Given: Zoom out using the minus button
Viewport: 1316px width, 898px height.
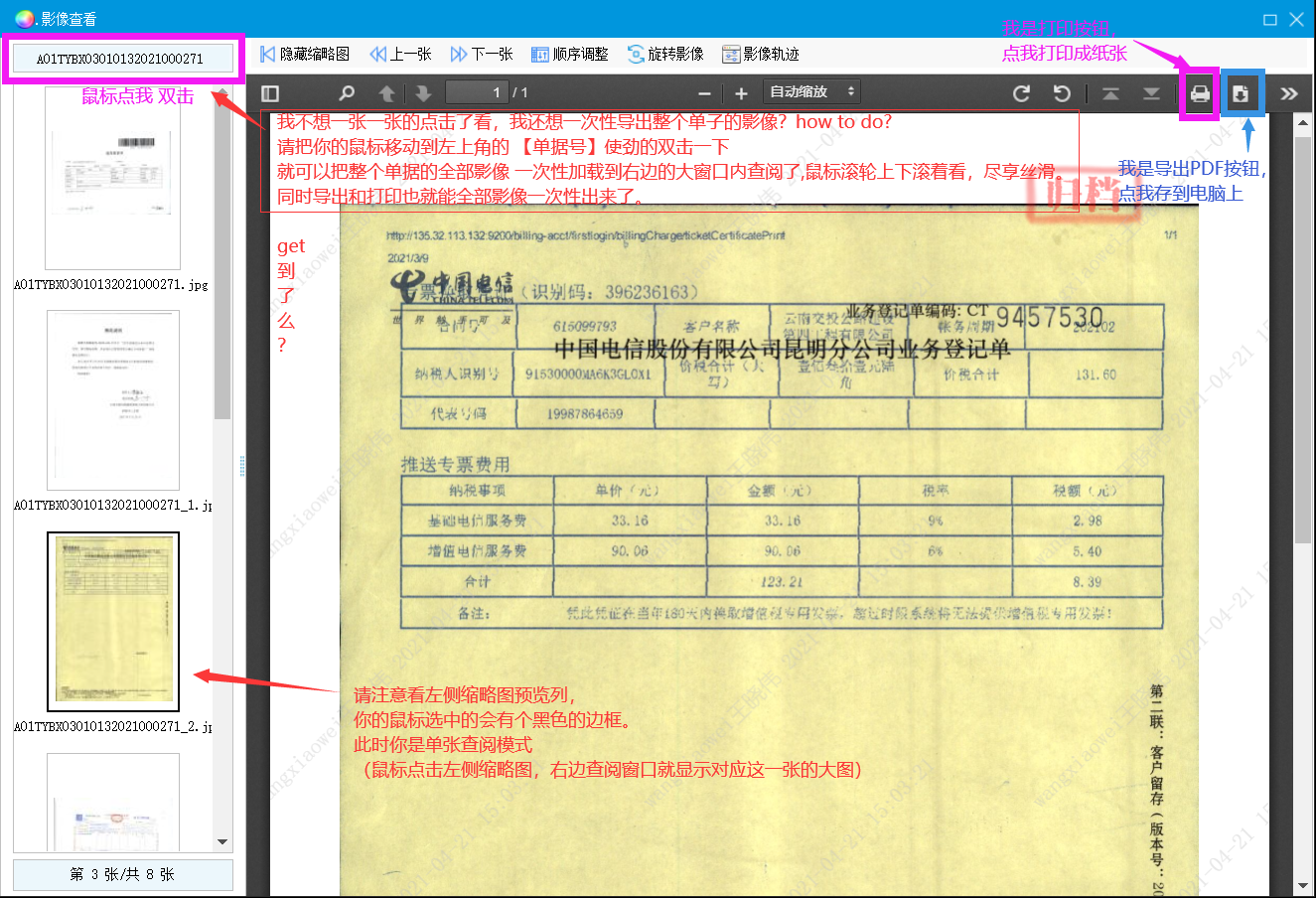Looking at the screenshot, I should pos(704,93).
